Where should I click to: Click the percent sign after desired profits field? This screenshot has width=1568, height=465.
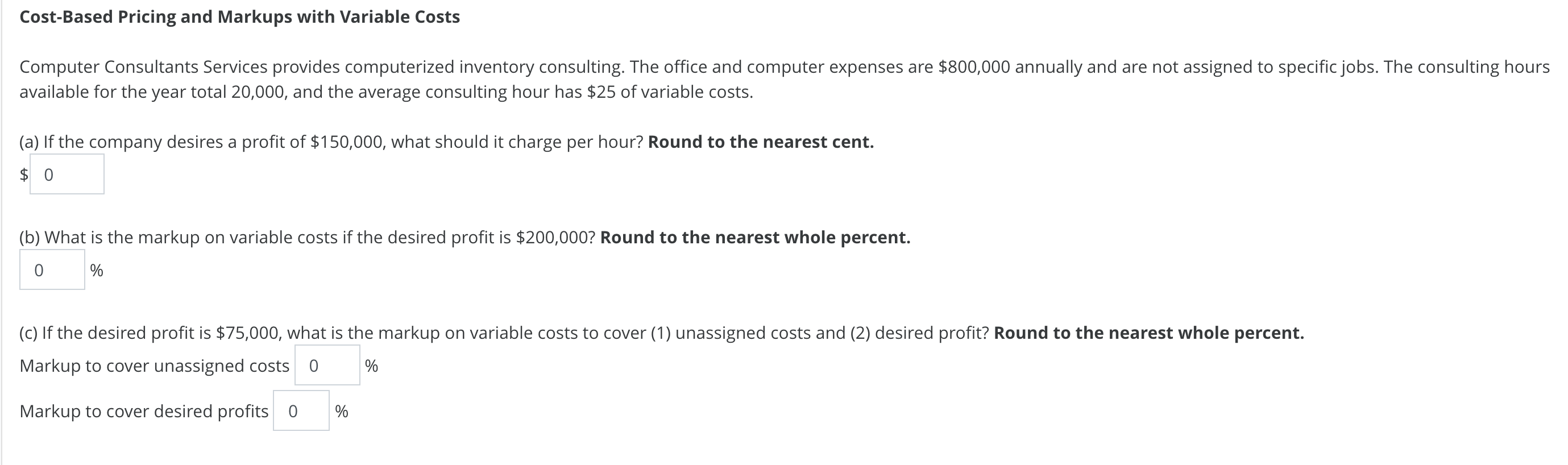[342, 411]
